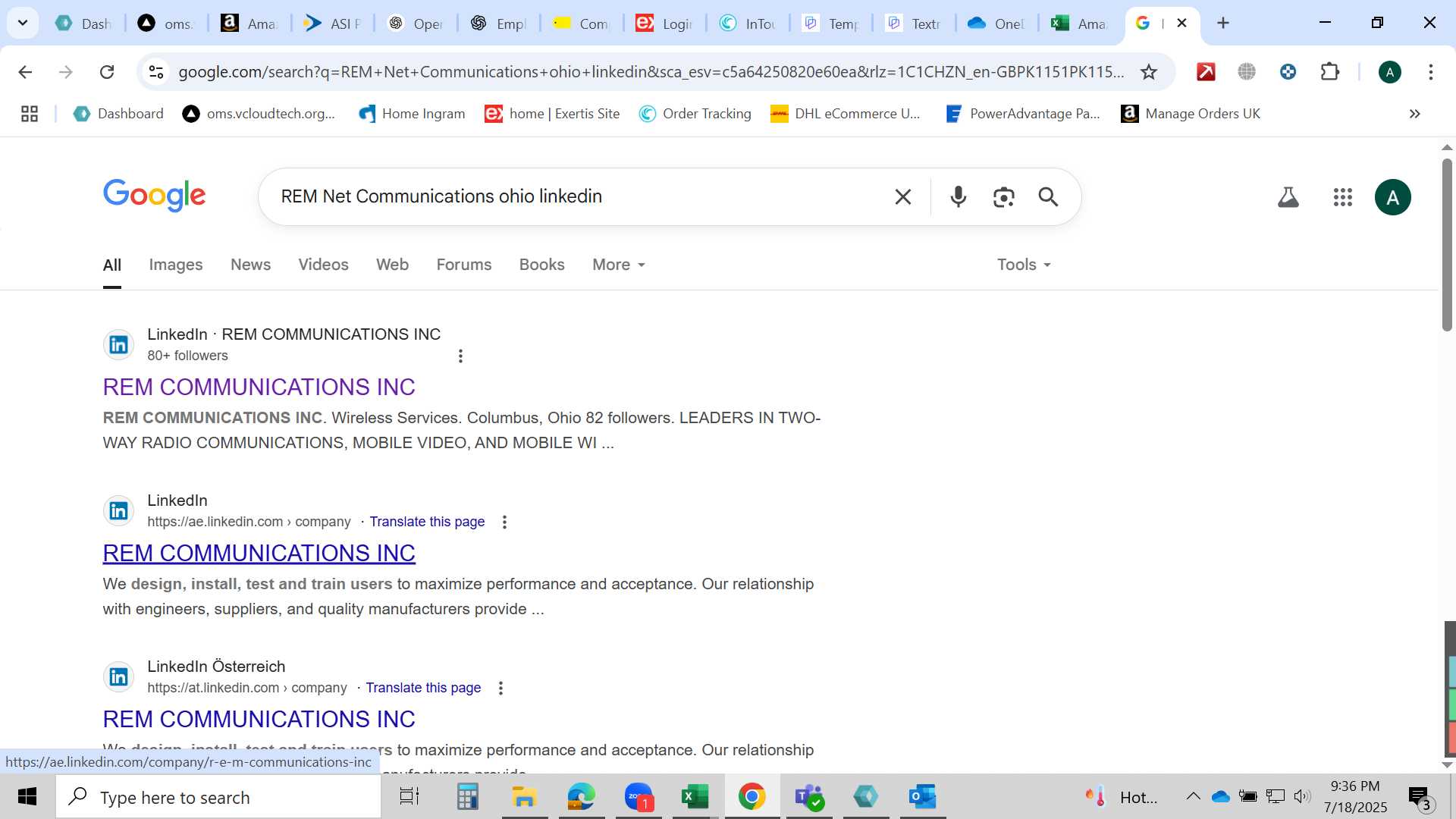Open the Home Ingram bookmark

click(412, 114)
